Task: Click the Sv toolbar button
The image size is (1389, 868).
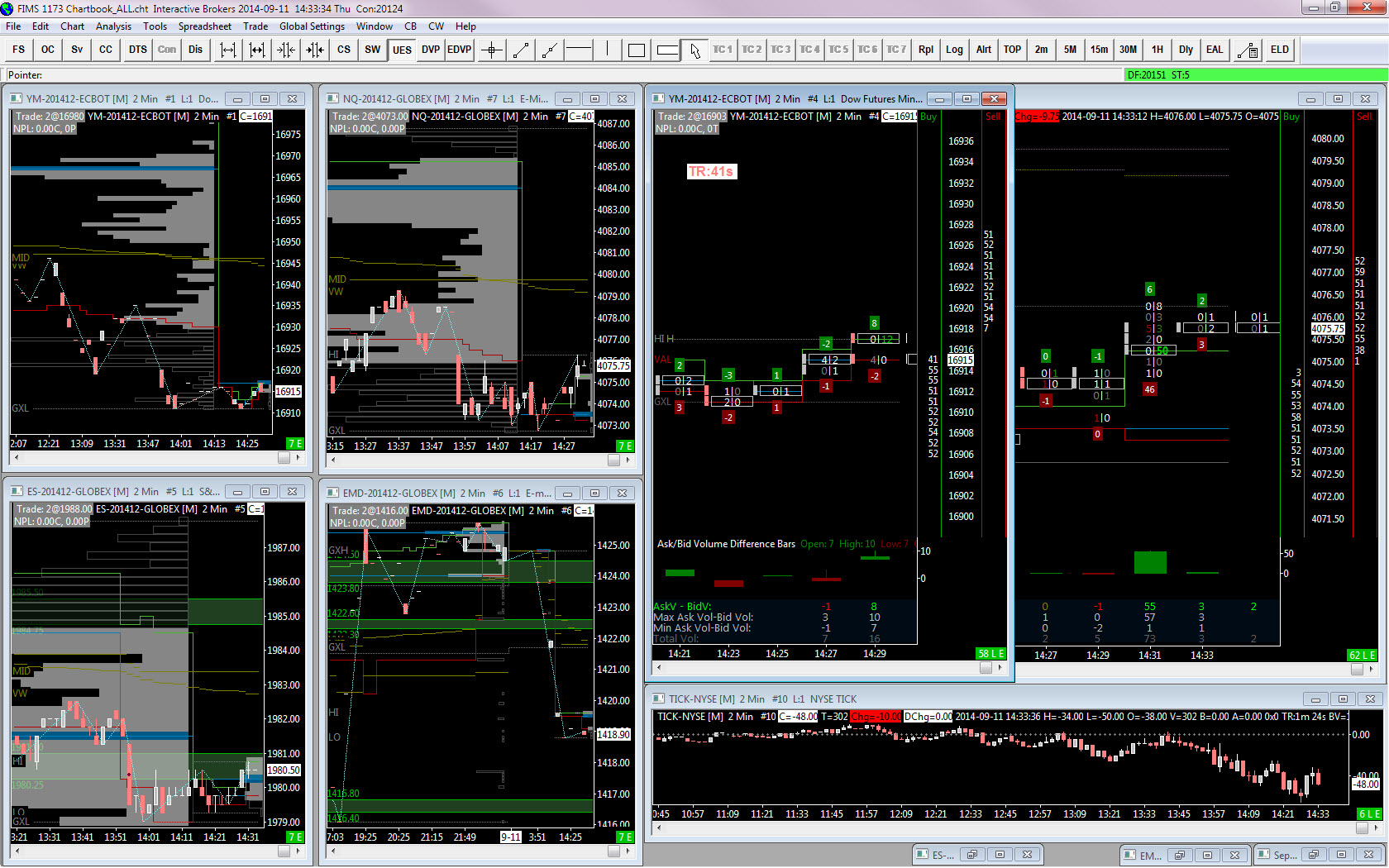Action: pos(77,50)
